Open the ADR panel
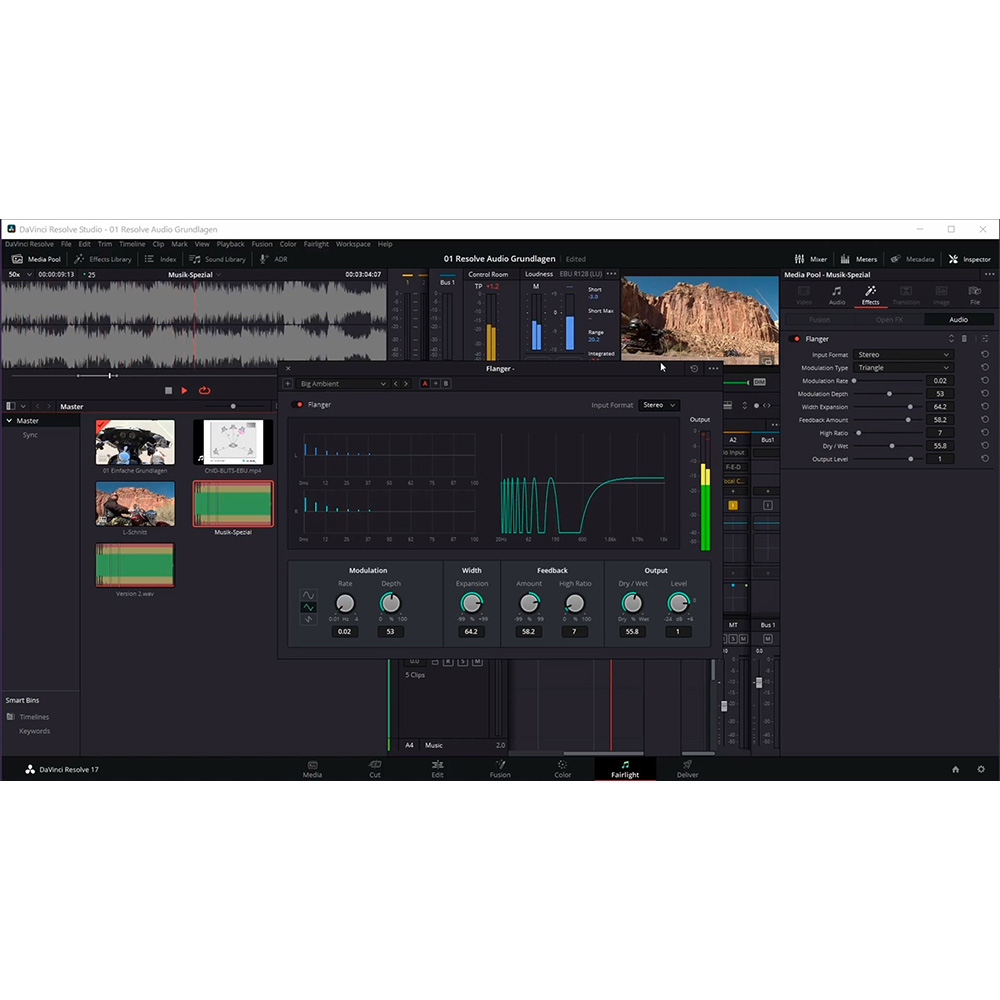The height and width of the screenshot is (1000, 1000). pos(274,259)
